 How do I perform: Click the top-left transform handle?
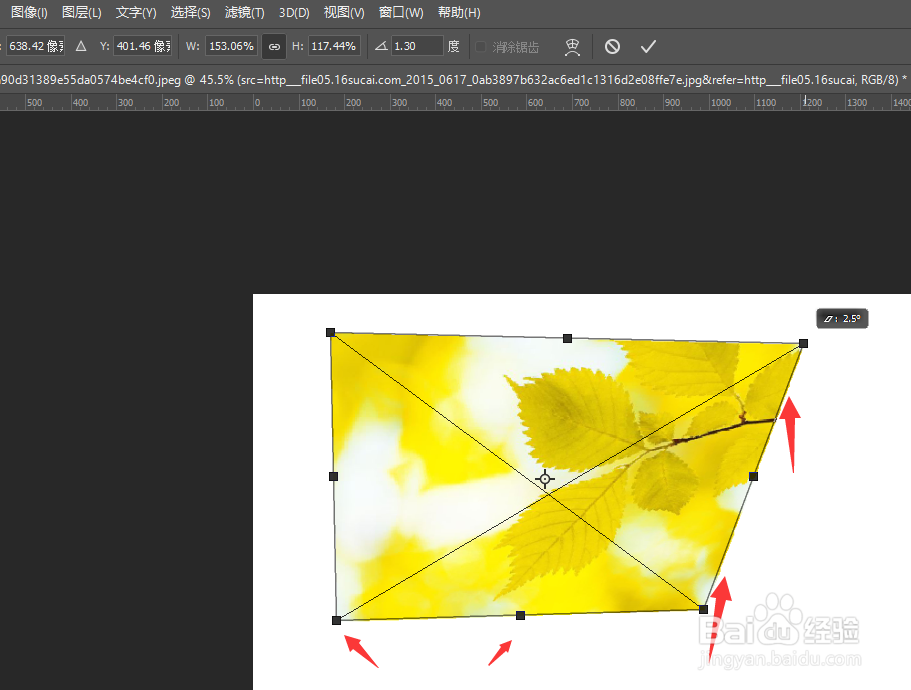tap(331, 332)
